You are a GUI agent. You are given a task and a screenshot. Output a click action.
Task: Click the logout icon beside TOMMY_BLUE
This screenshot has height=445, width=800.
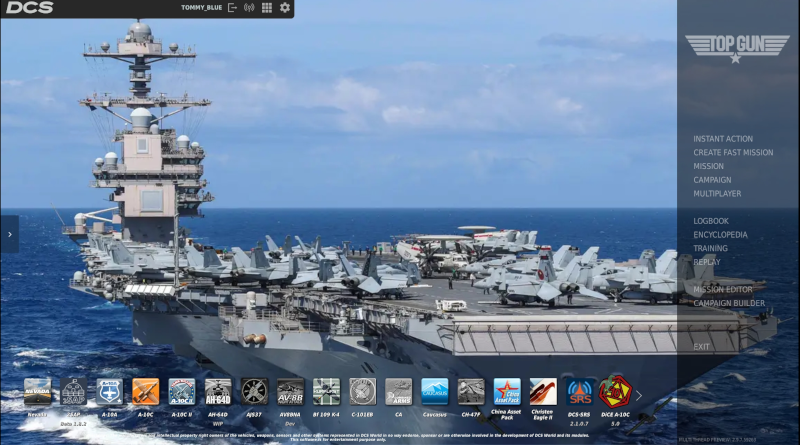(233, 8)
